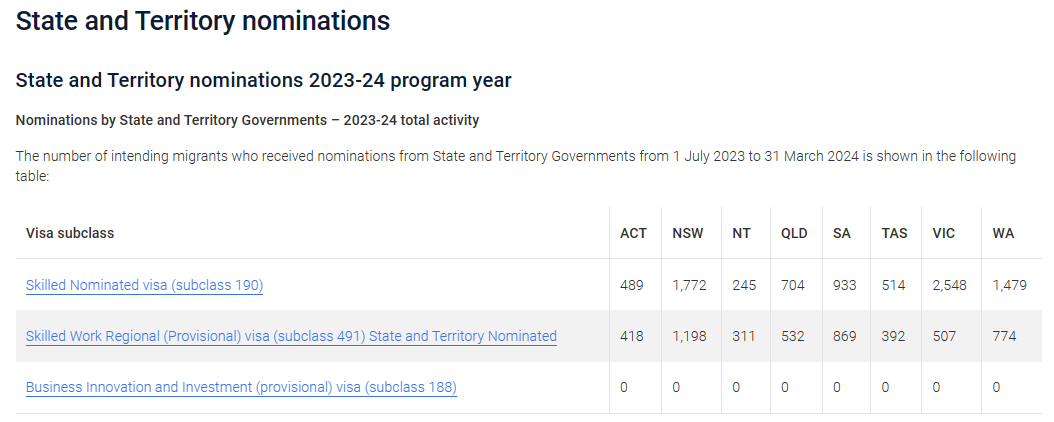This screenshot has height=422, width=1054.
Task: Select the NSW value 1,772 cell
Action: pyautogui.click(x=690, y=285)
